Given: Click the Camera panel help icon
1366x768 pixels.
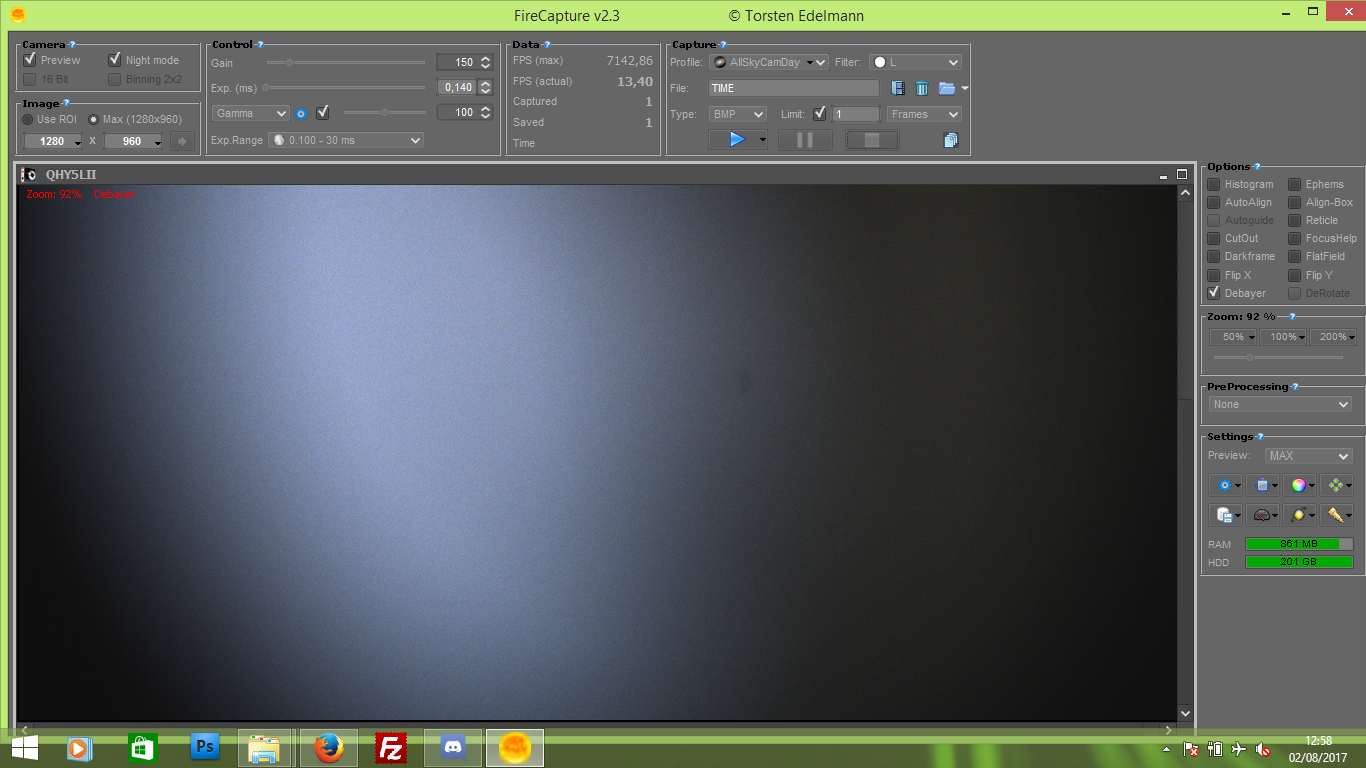Looking at the screenshot, I should click(73, 45).
